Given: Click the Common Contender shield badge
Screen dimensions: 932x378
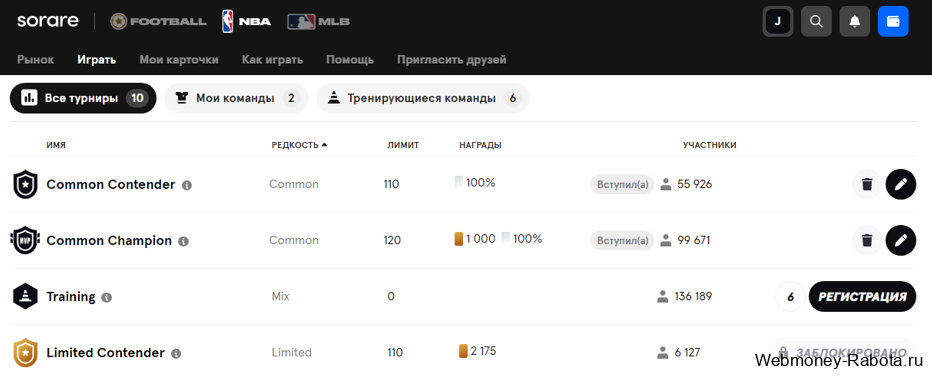Looking at the screenshot, I should pyautogui.click(x=25, y=184).
